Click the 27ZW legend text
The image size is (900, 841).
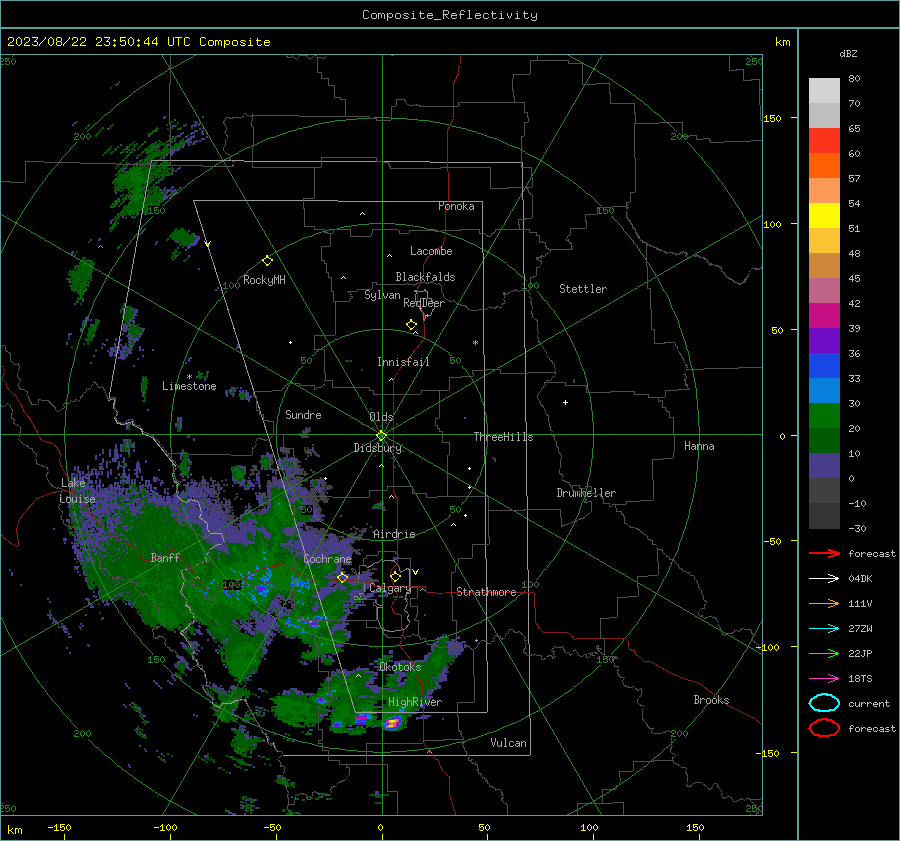point(860,629)
